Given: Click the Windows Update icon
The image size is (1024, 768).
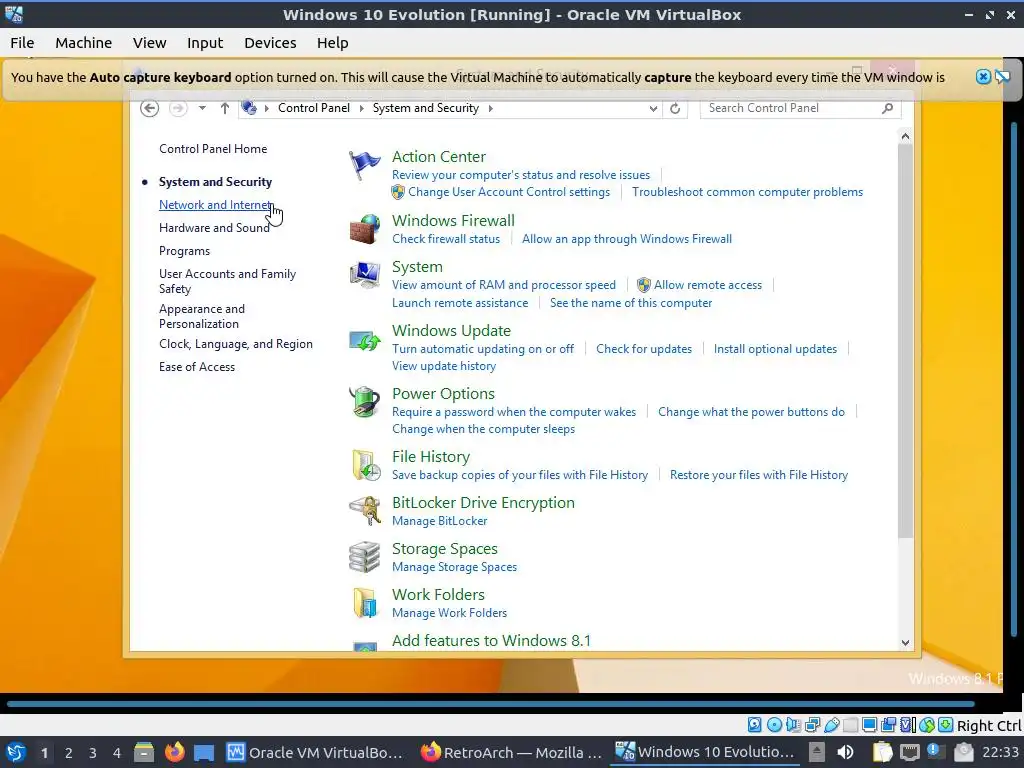Looking at the screenshot, I should (x=364, y=340).
